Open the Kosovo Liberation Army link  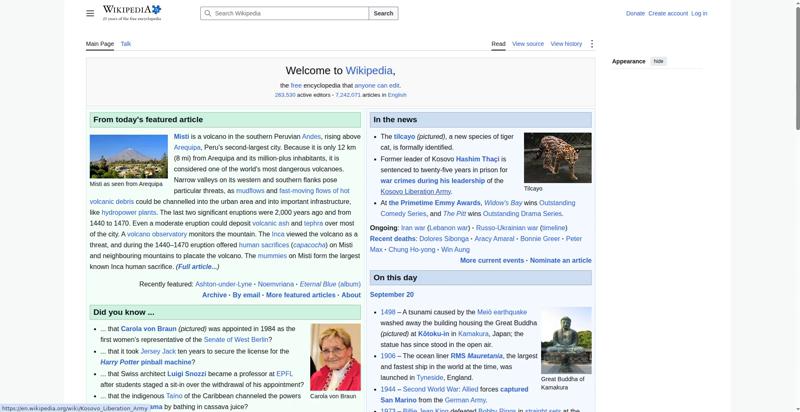[416, 192]
